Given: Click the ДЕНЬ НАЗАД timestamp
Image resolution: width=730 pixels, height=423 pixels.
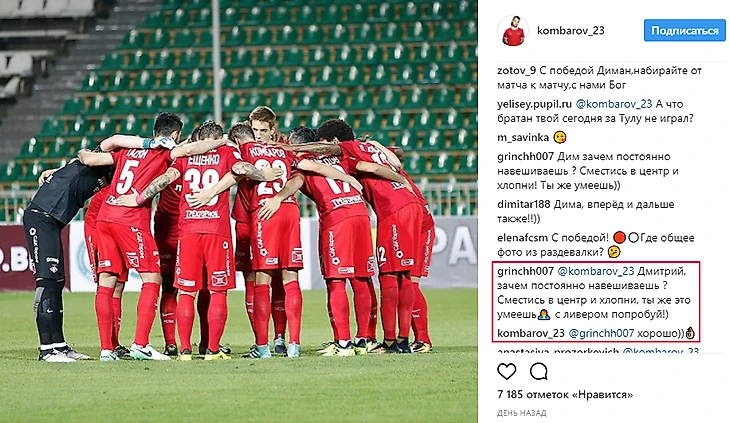Looking at the screenshot, I should [521, 413].
